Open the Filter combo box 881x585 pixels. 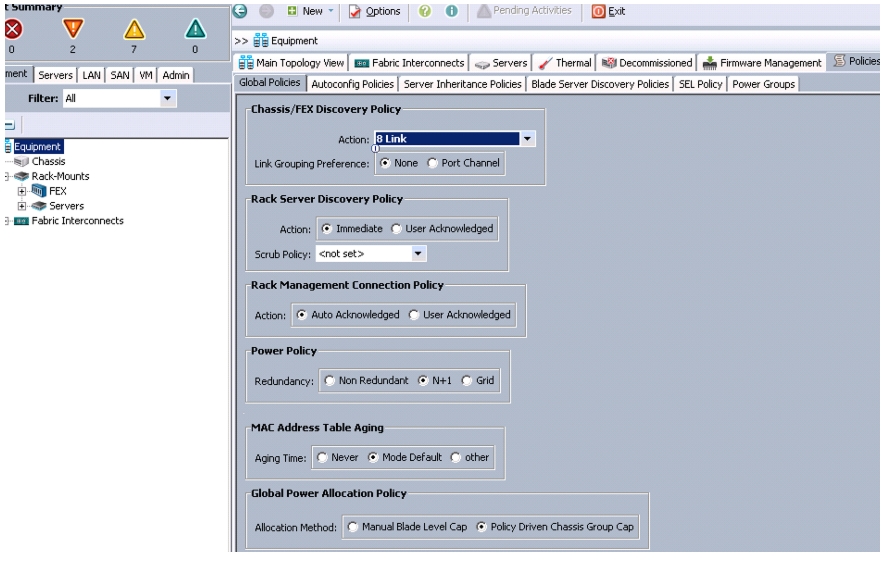coord(119,98)
